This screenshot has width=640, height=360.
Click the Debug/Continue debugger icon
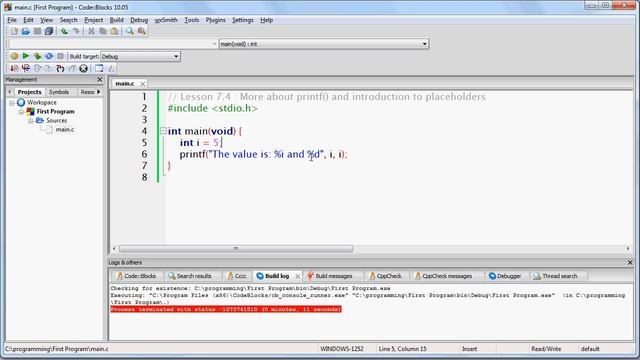coord(14,69)
